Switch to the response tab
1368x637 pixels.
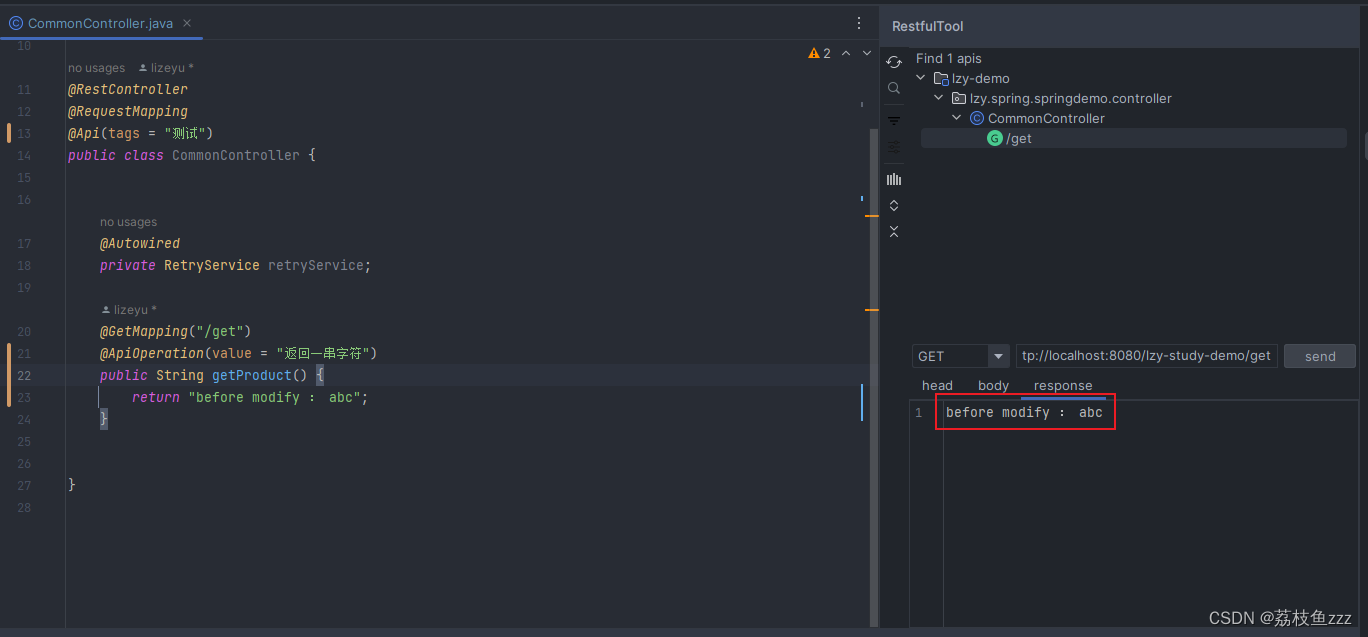tap(1063, 385)
